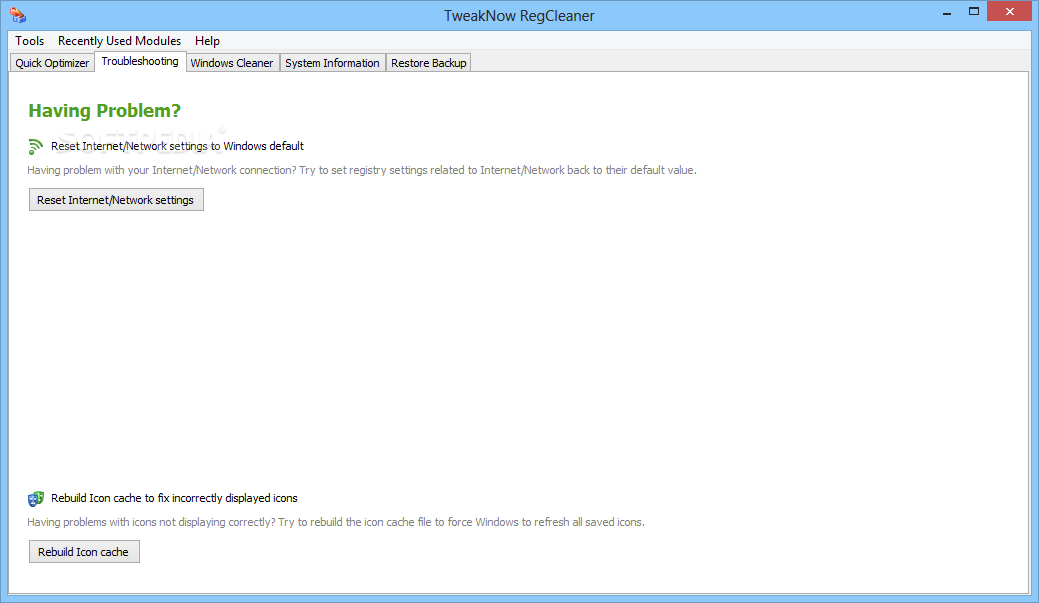Maximize the TweakNow RegCleaner window
1039x603 pixels.
coord(974,12)
